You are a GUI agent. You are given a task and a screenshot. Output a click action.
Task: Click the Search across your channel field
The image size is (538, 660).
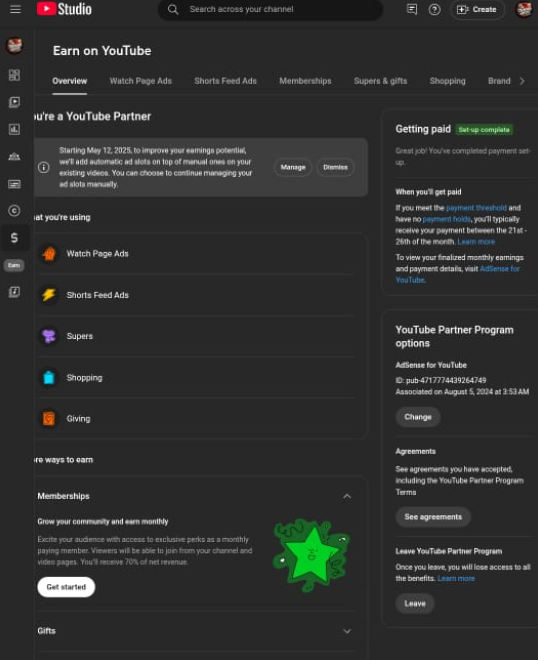(x=270, y=9)
